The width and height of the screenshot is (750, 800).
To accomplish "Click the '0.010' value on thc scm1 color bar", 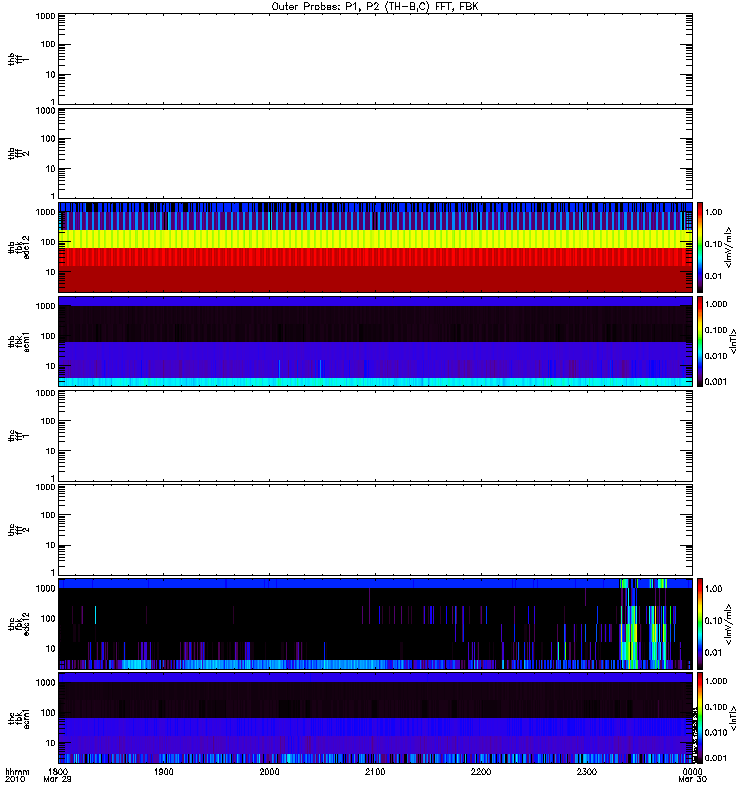I will (x=716, y=733).
